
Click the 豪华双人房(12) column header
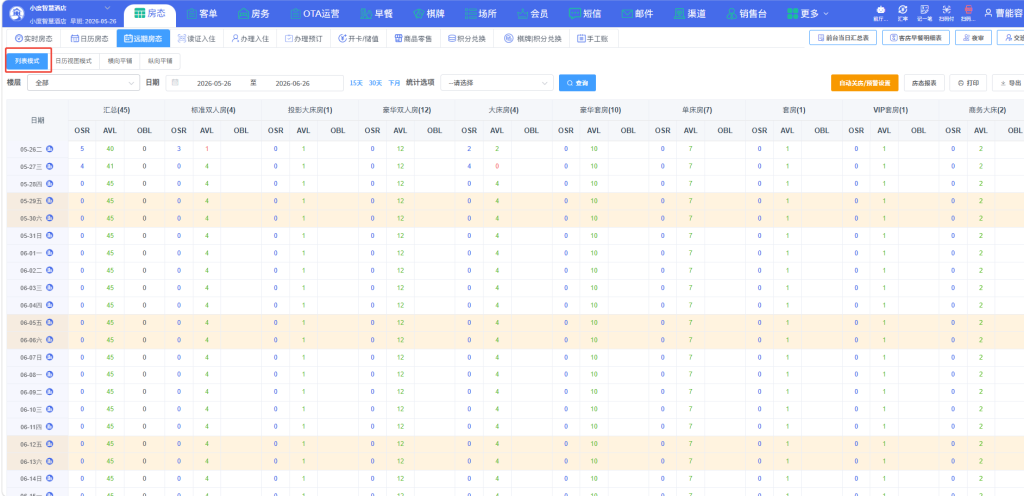pos(406,110)
